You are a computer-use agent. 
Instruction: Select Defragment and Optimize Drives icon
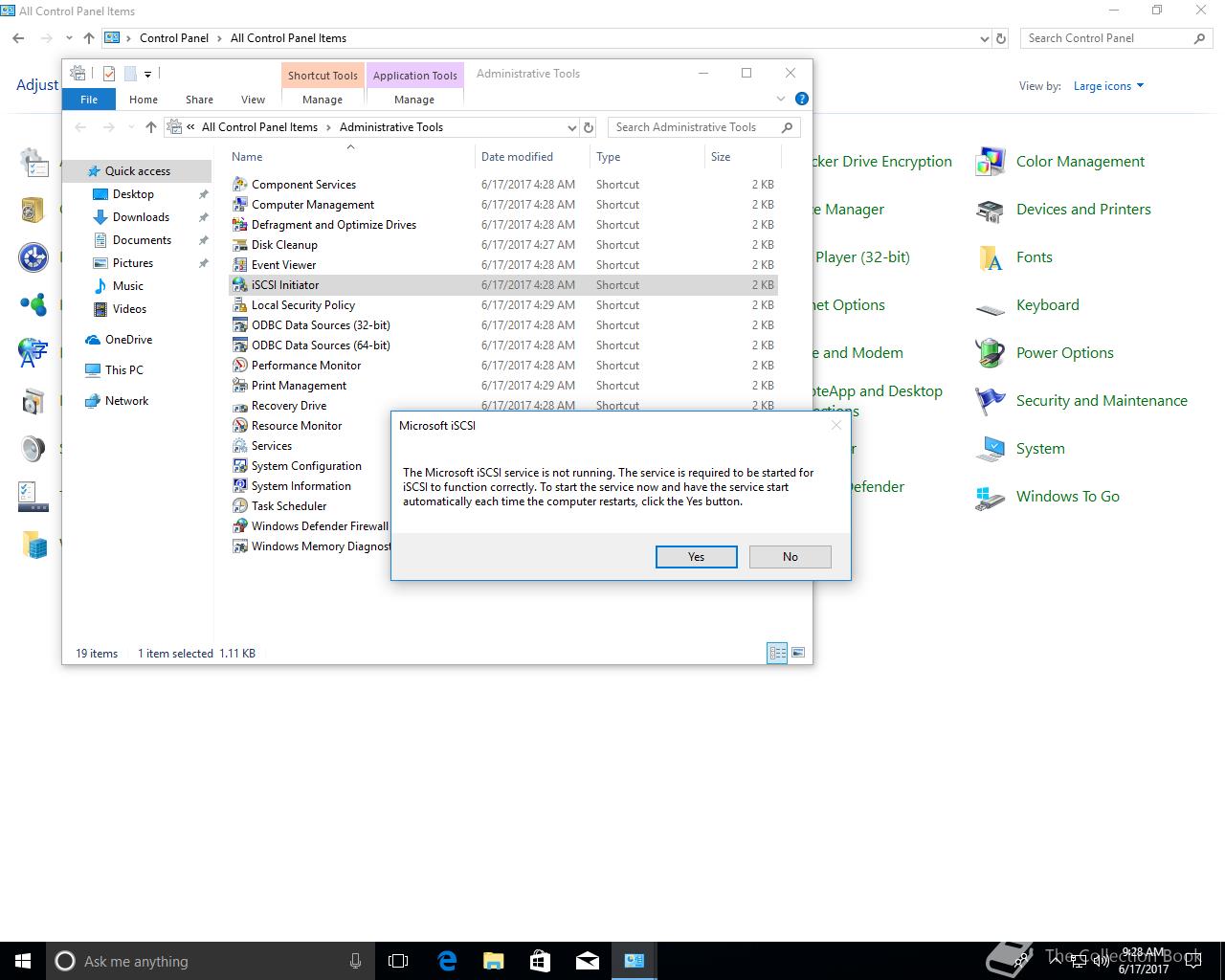point(240,225)
